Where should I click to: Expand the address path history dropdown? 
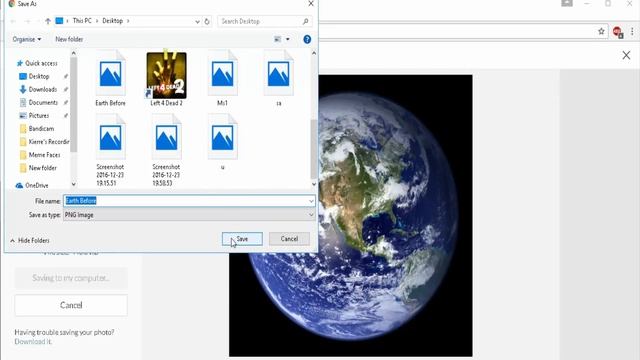[x=197, y=21]
